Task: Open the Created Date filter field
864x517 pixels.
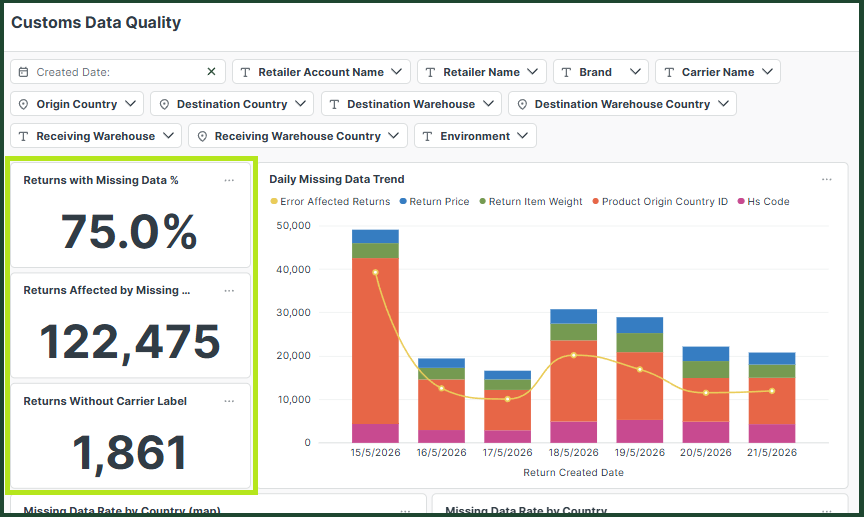Action: pyautogui.click(x=118, y=72)
